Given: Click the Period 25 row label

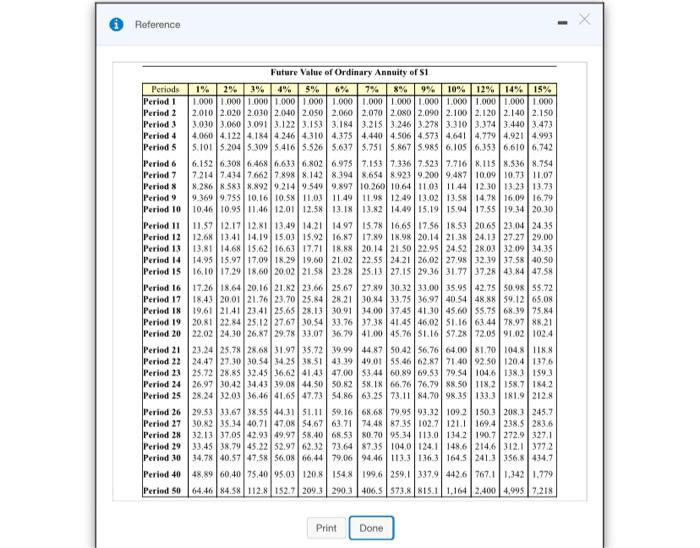Looking at the screenshot, I should tap(162, 395).
